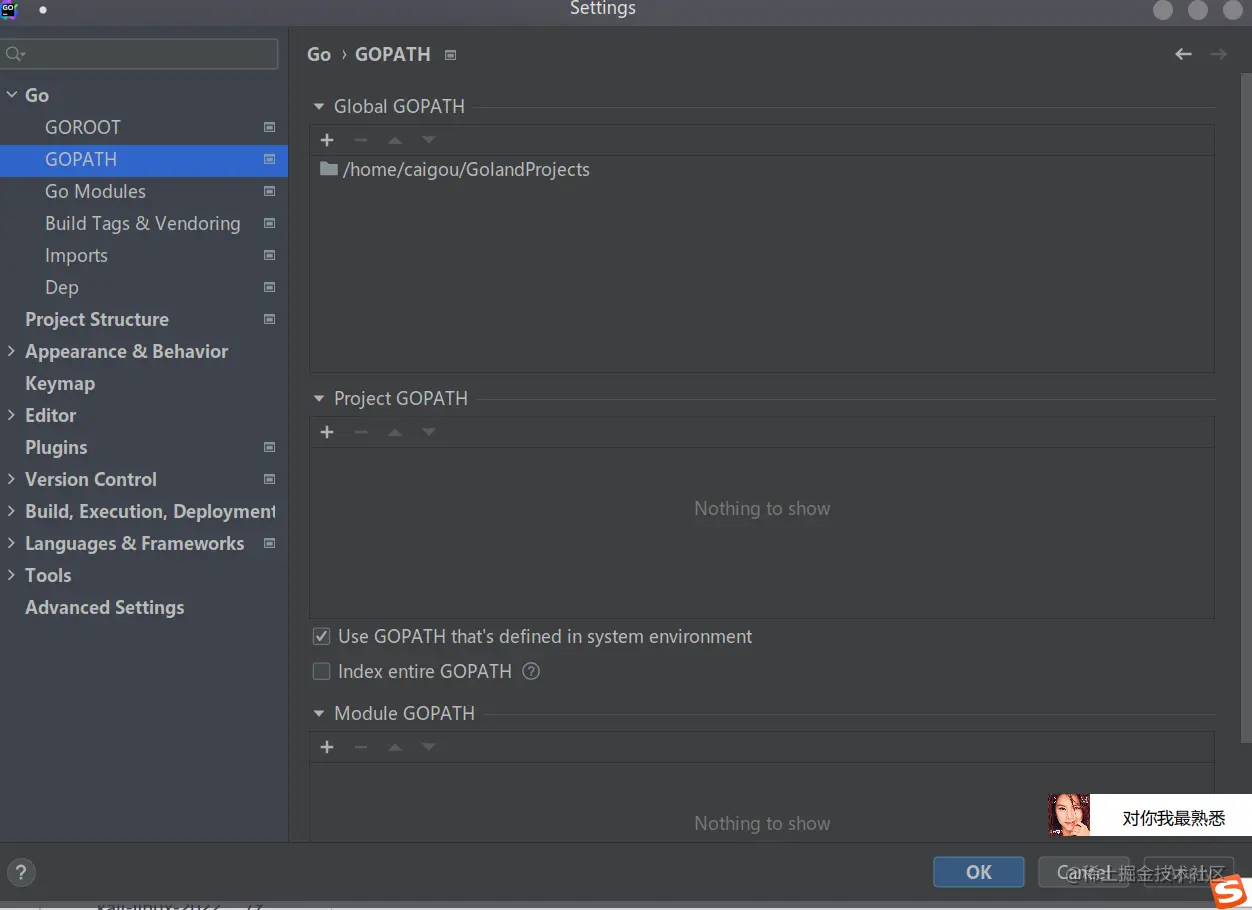The image size is (1252, 910).
Task: Click project icon next to Dep
Action: coord(269,287)
